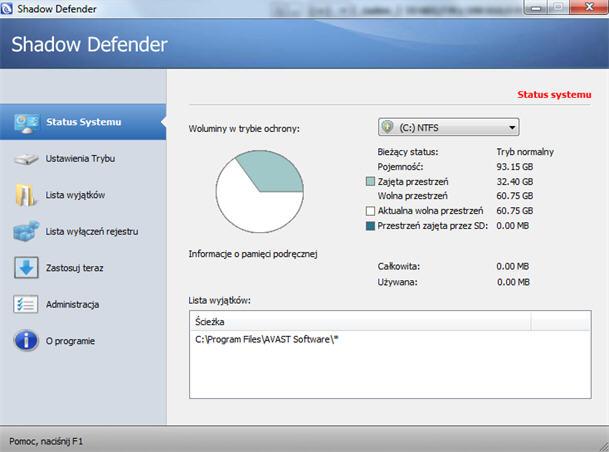
Task: Click the Wolna przestrzeń label
Action: click(412, 196)
